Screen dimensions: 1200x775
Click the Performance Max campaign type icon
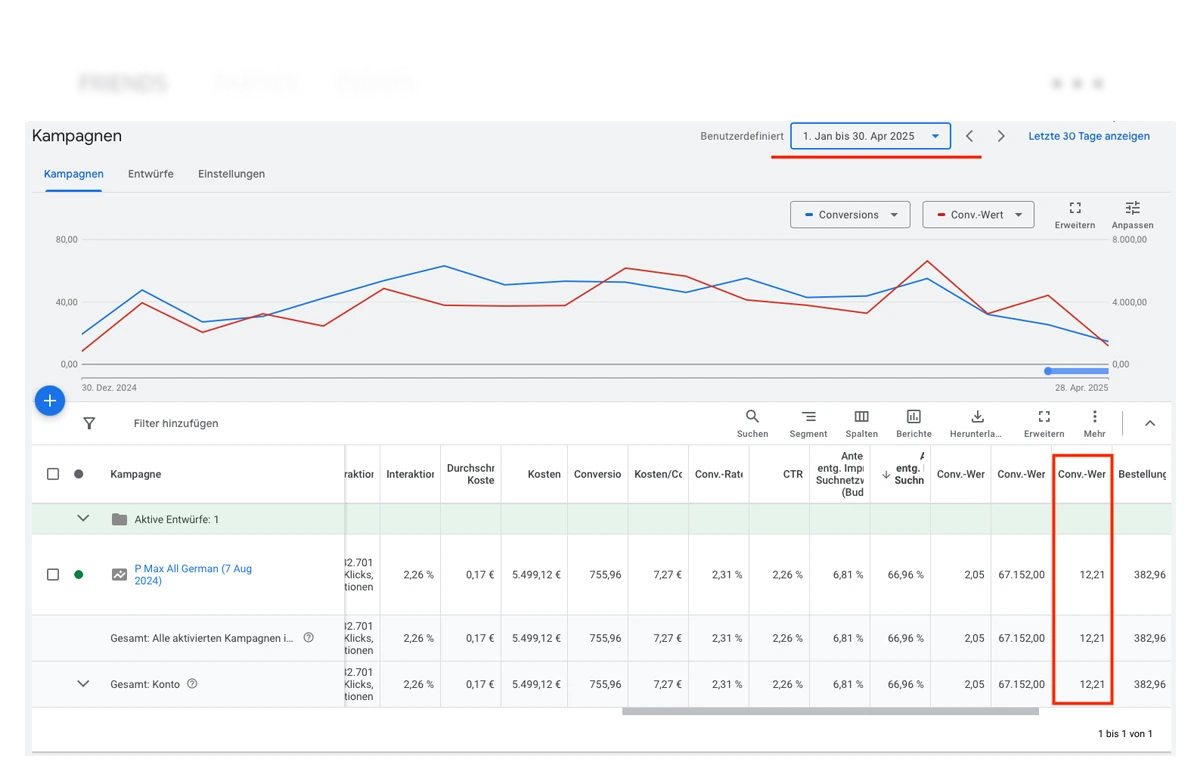pos(119,575)
